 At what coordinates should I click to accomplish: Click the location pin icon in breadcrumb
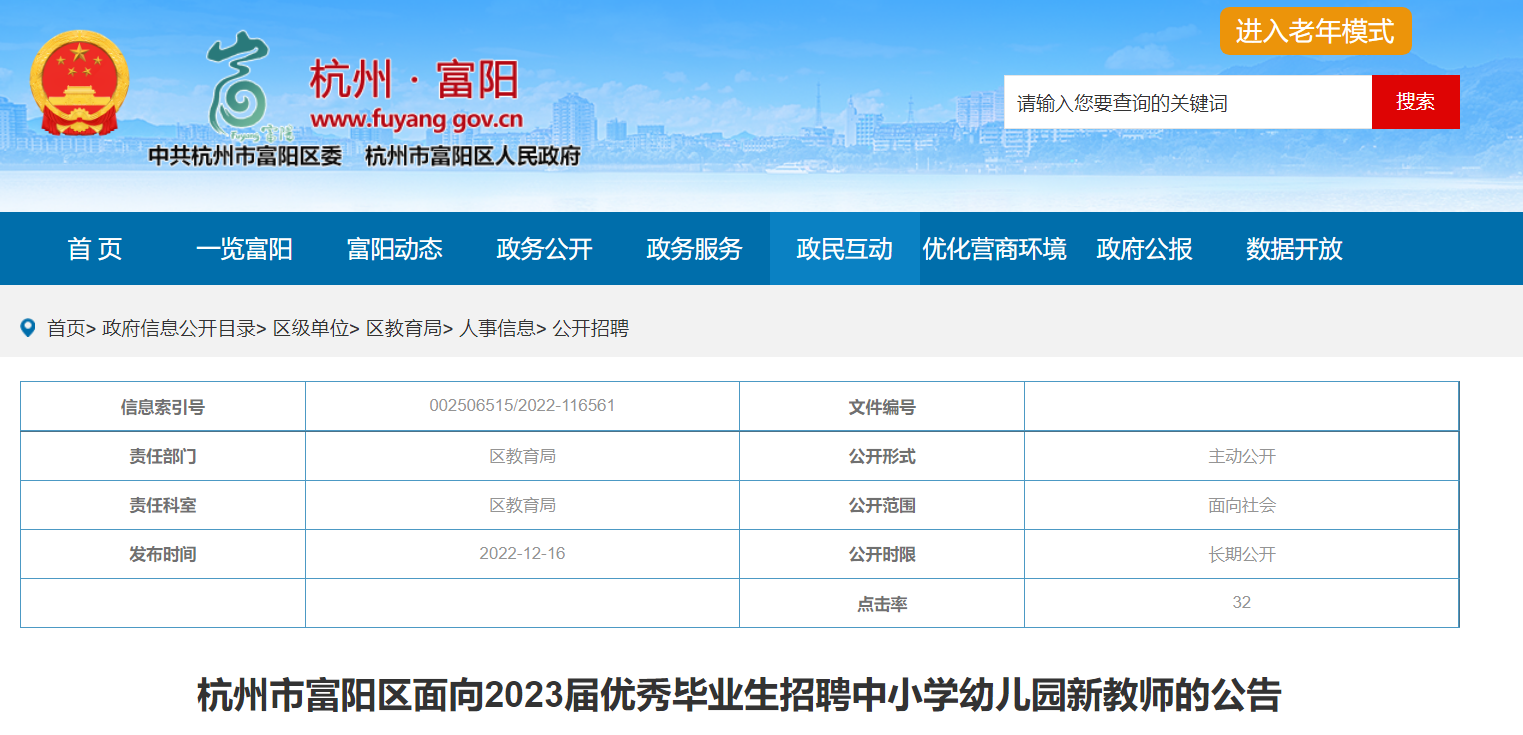(28, 327)
